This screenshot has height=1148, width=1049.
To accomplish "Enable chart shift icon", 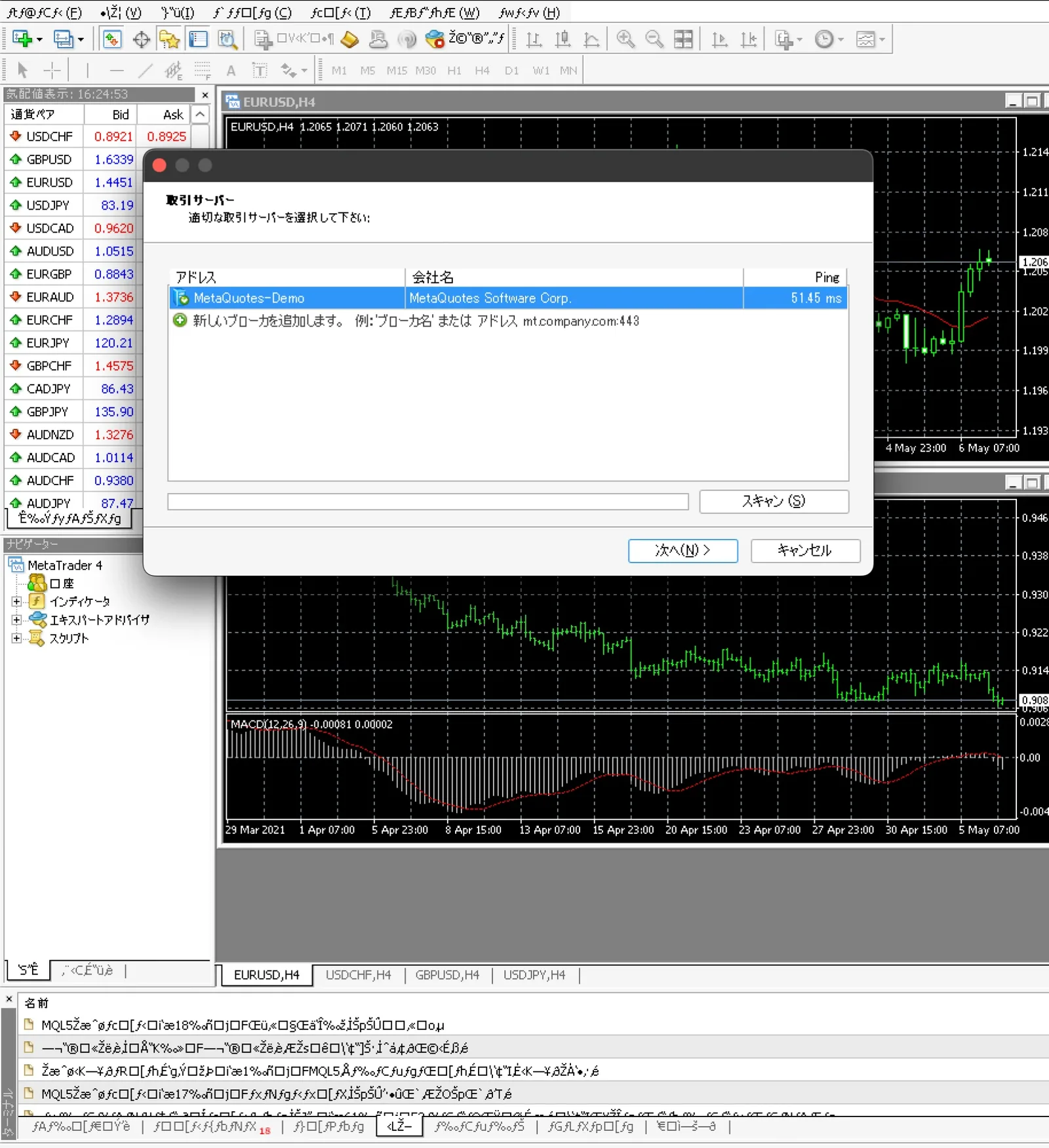I will pos(748,39).
